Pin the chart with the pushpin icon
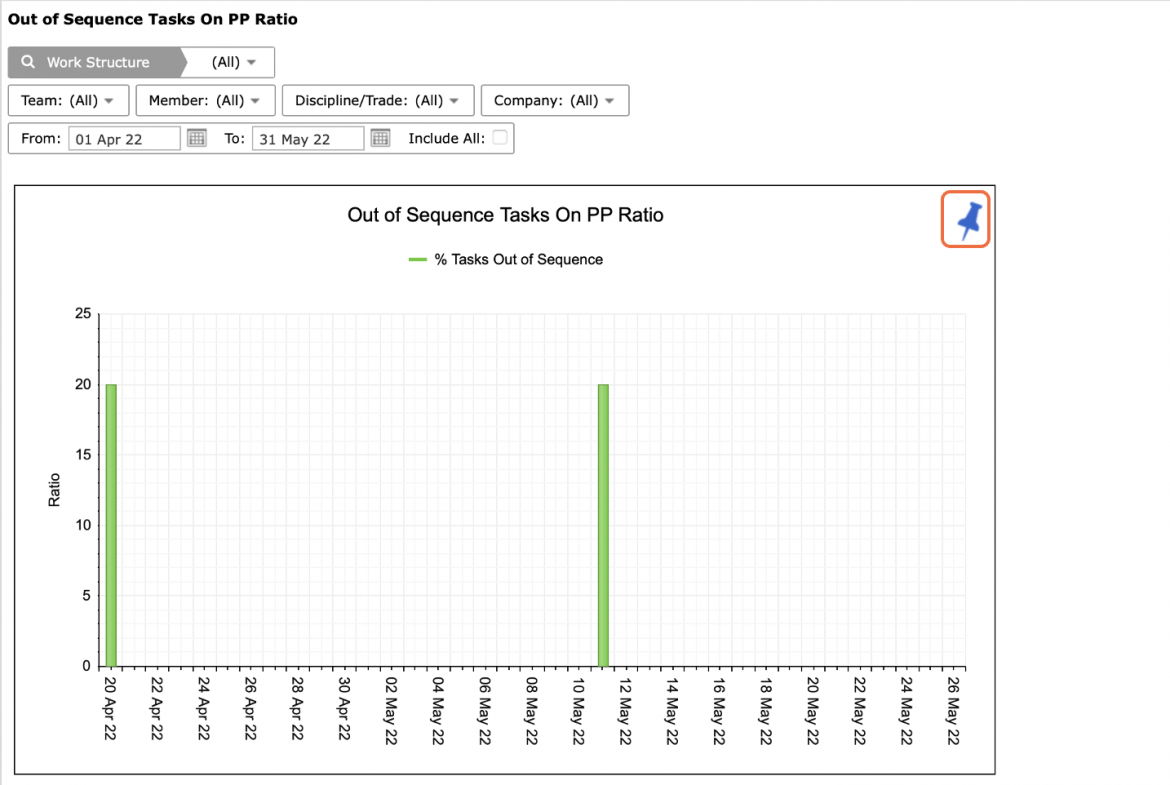Screen dimensions: 1170x785 (966, 219)
